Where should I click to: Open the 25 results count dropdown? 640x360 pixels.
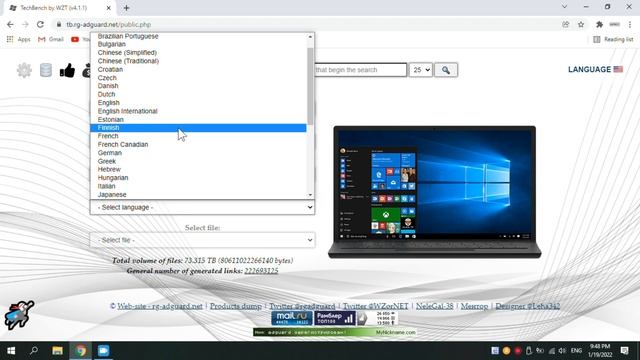(420, 70)
